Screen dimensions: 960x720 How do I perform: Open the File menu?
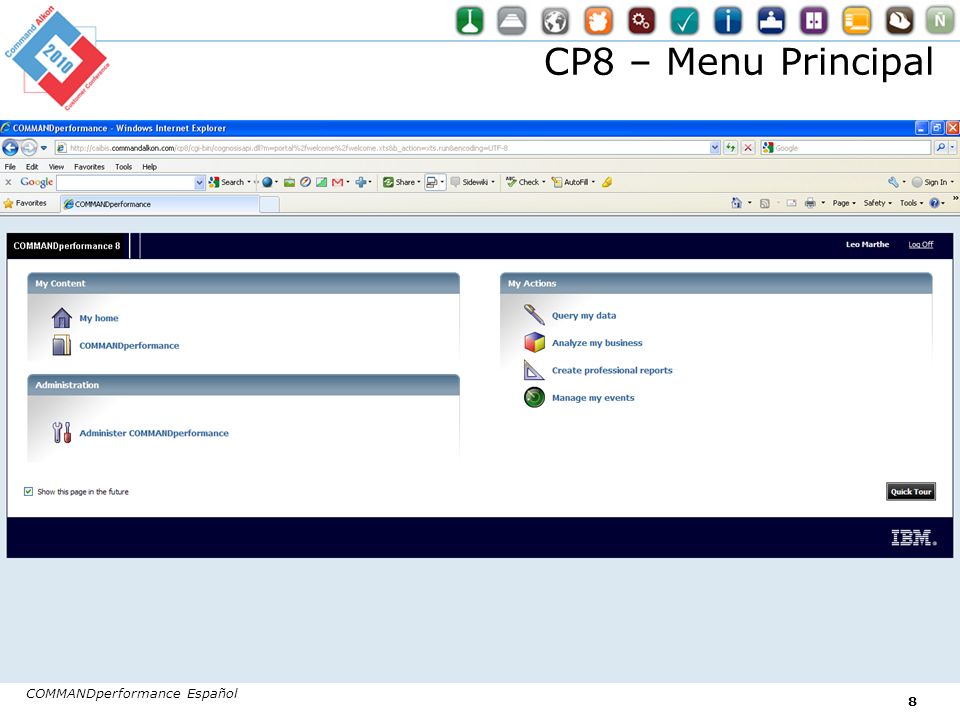[x=10, y=167]
